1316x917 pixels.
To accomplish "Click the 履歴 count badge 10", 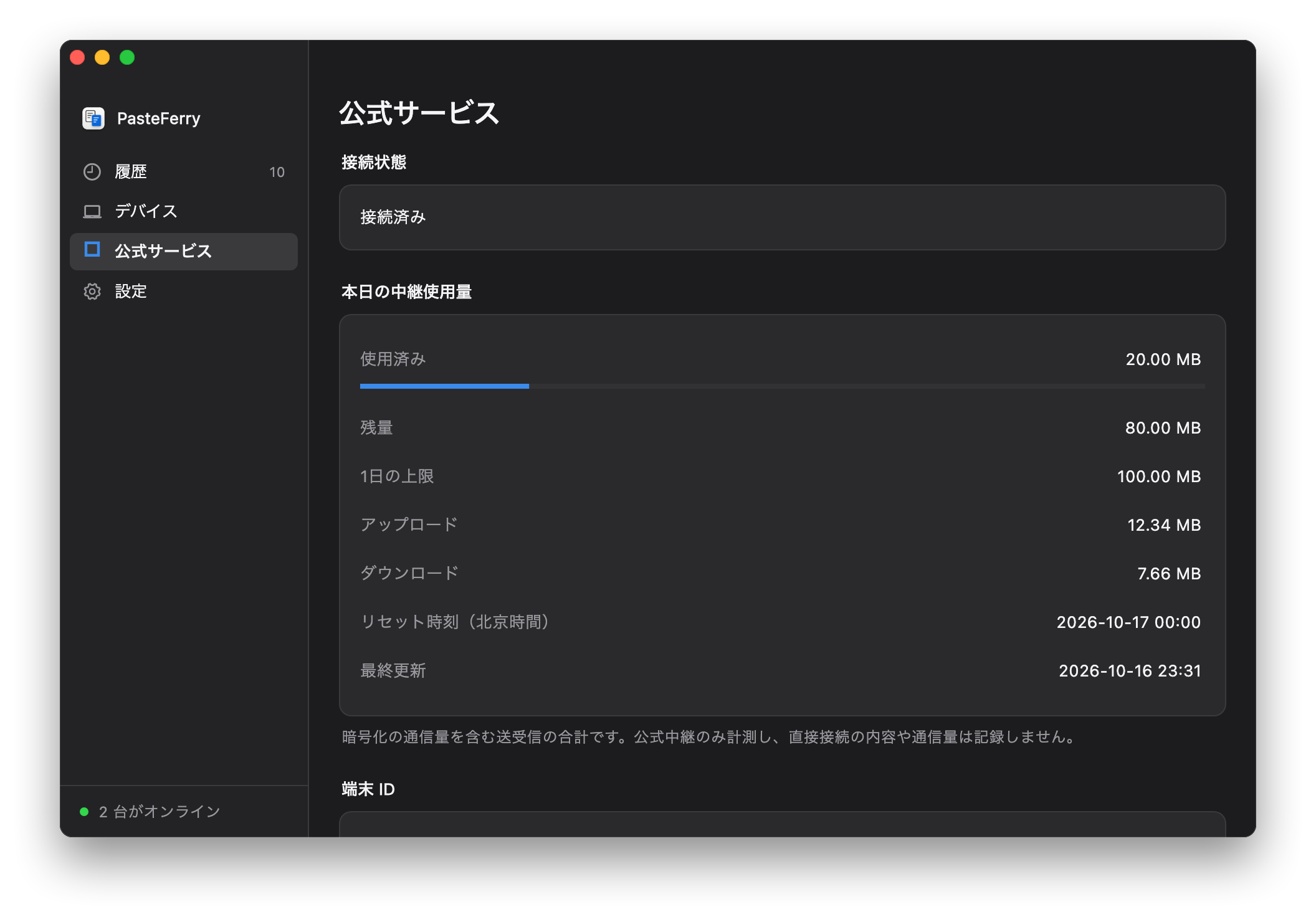I will (277, 173).
